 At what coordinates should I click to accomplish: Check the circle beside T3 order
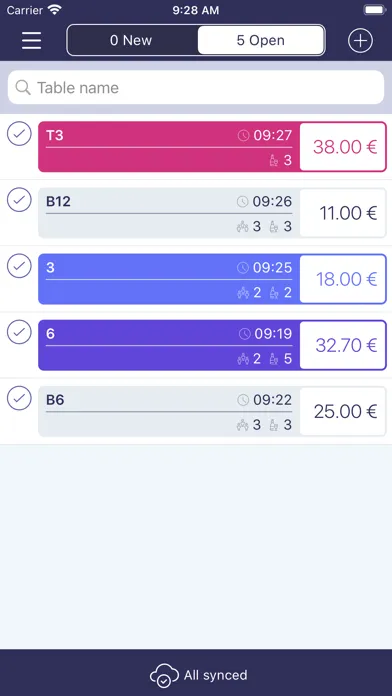point(19,134)
